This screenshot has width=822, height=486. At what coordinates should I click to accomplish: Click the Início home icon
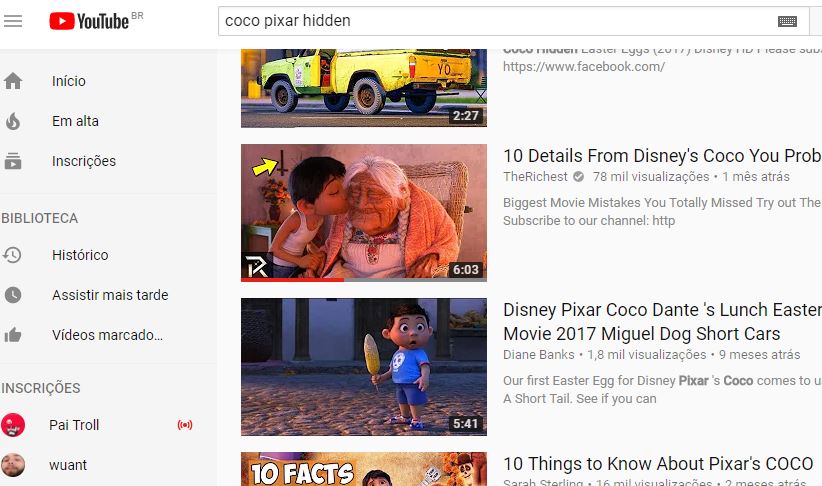pos(13,81)
